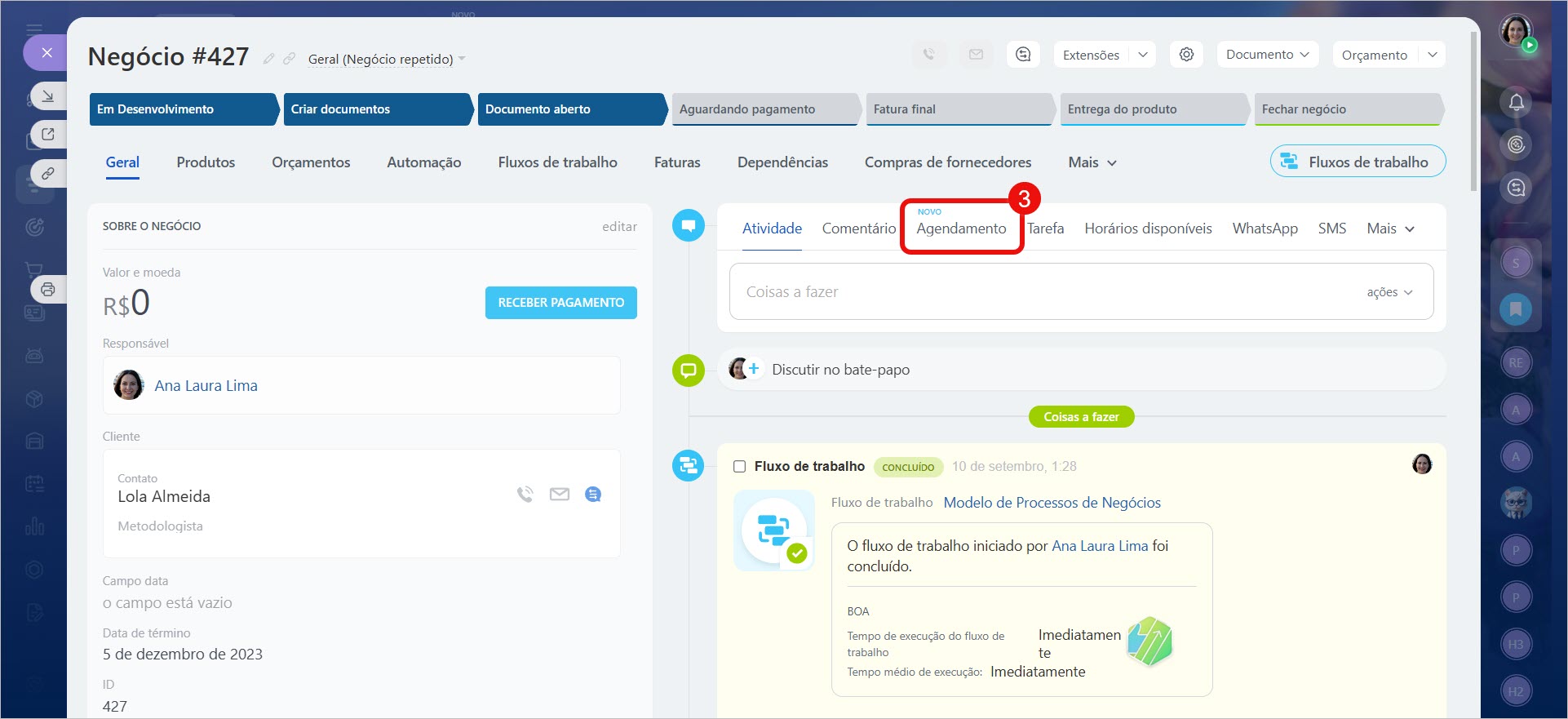Expand the Documento dropdown
Screen dimensions: 1568x719
click(x=1267, y=55)
